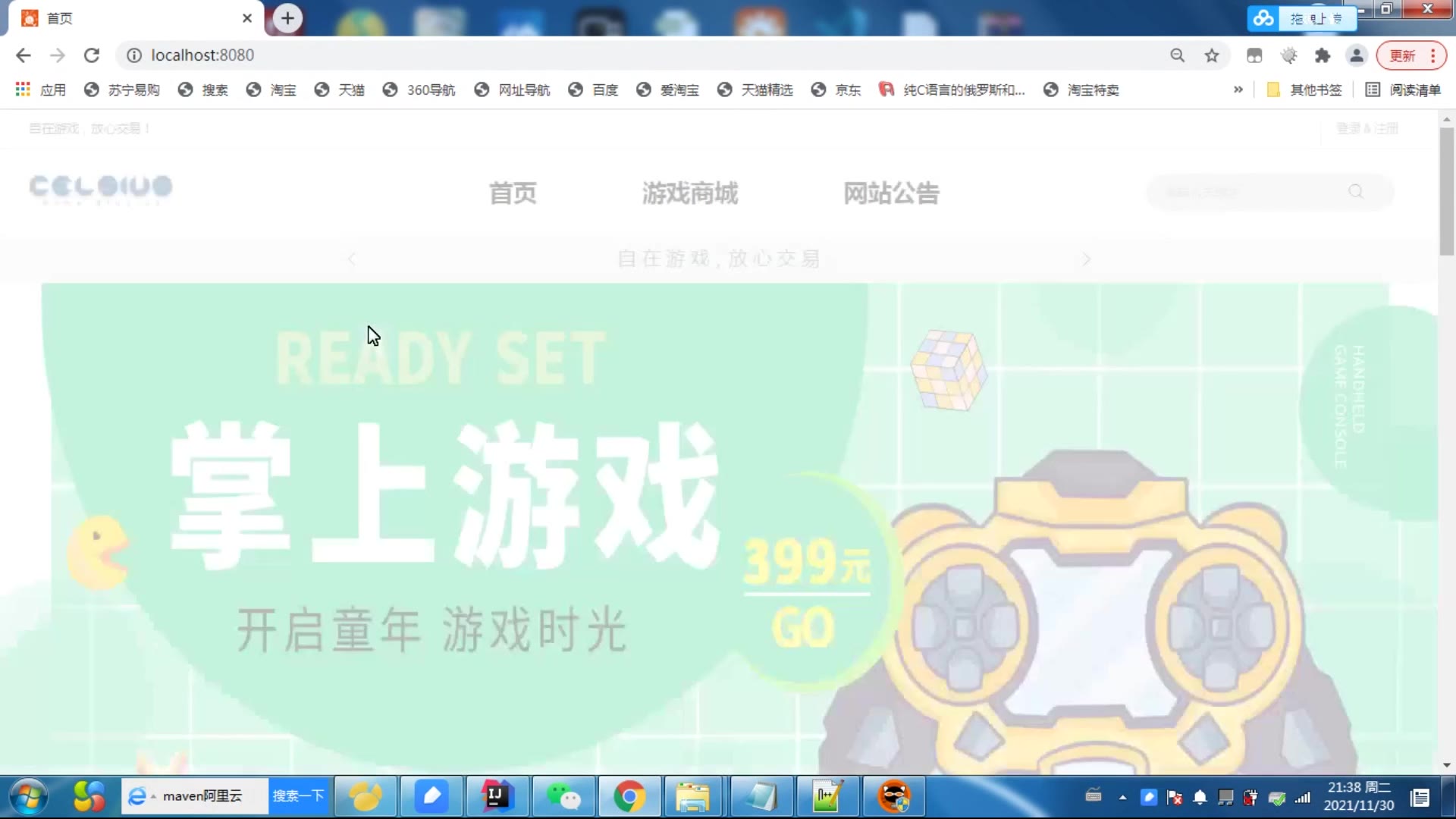Open the 天猫 bookmark
This screenshot has height=819, width=1456.
click(x=340, y=89)
